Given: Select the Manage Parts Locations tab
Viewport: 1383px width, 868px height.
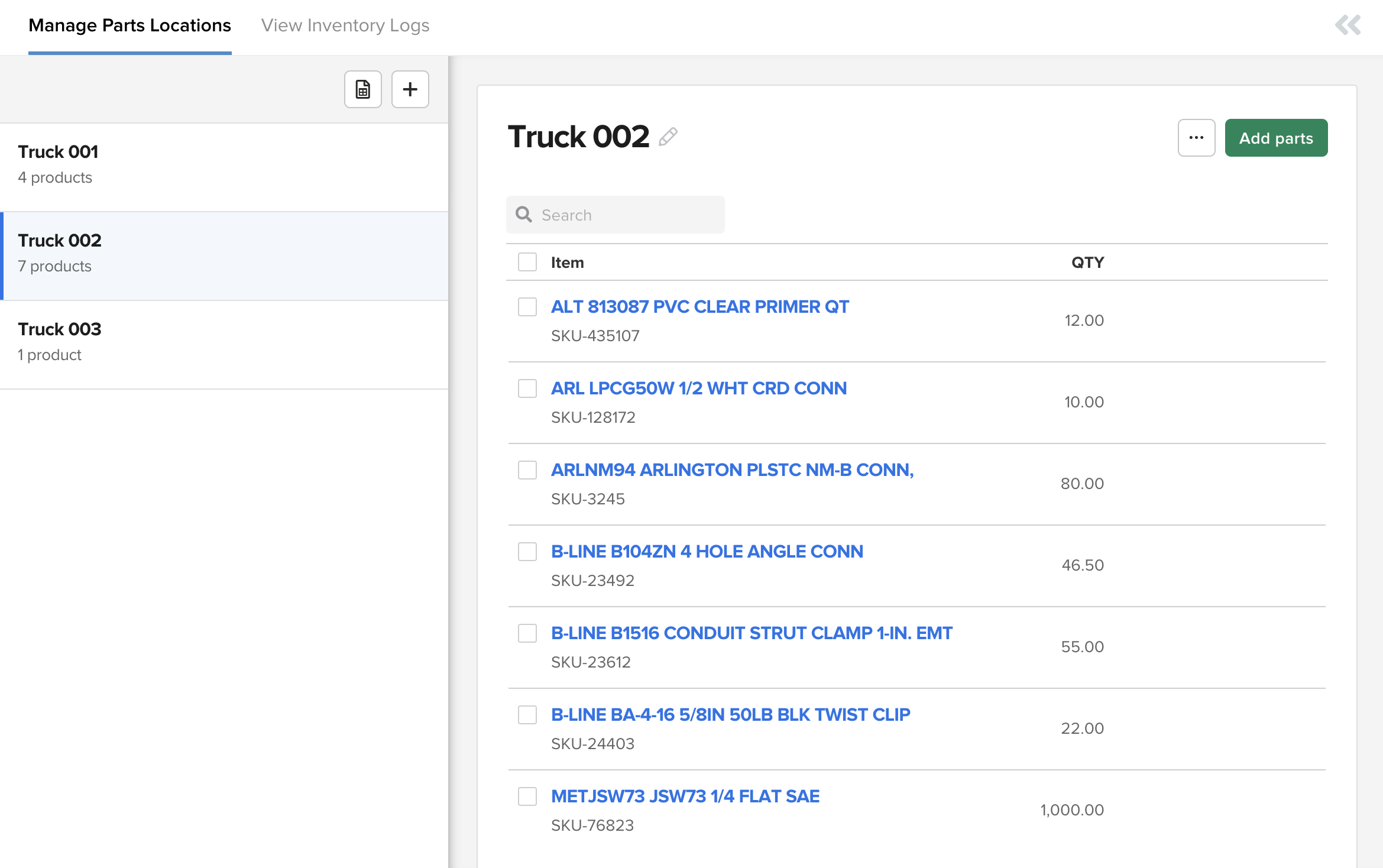Looking at the screenshot, I should tap(129, 25).
